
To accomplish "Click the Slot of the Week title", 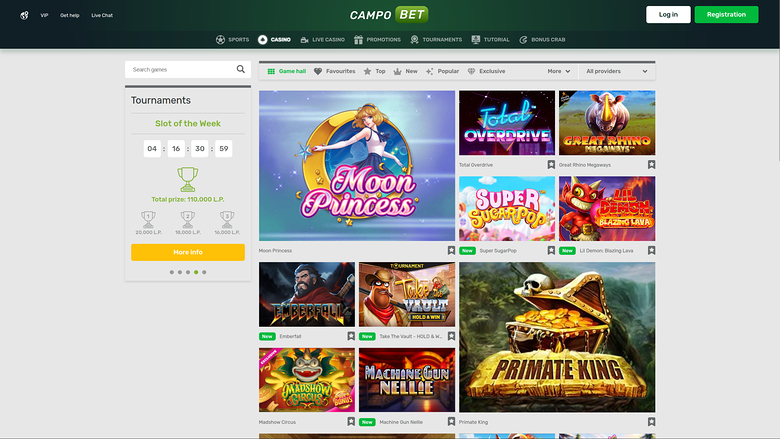I will click(188, 123).
